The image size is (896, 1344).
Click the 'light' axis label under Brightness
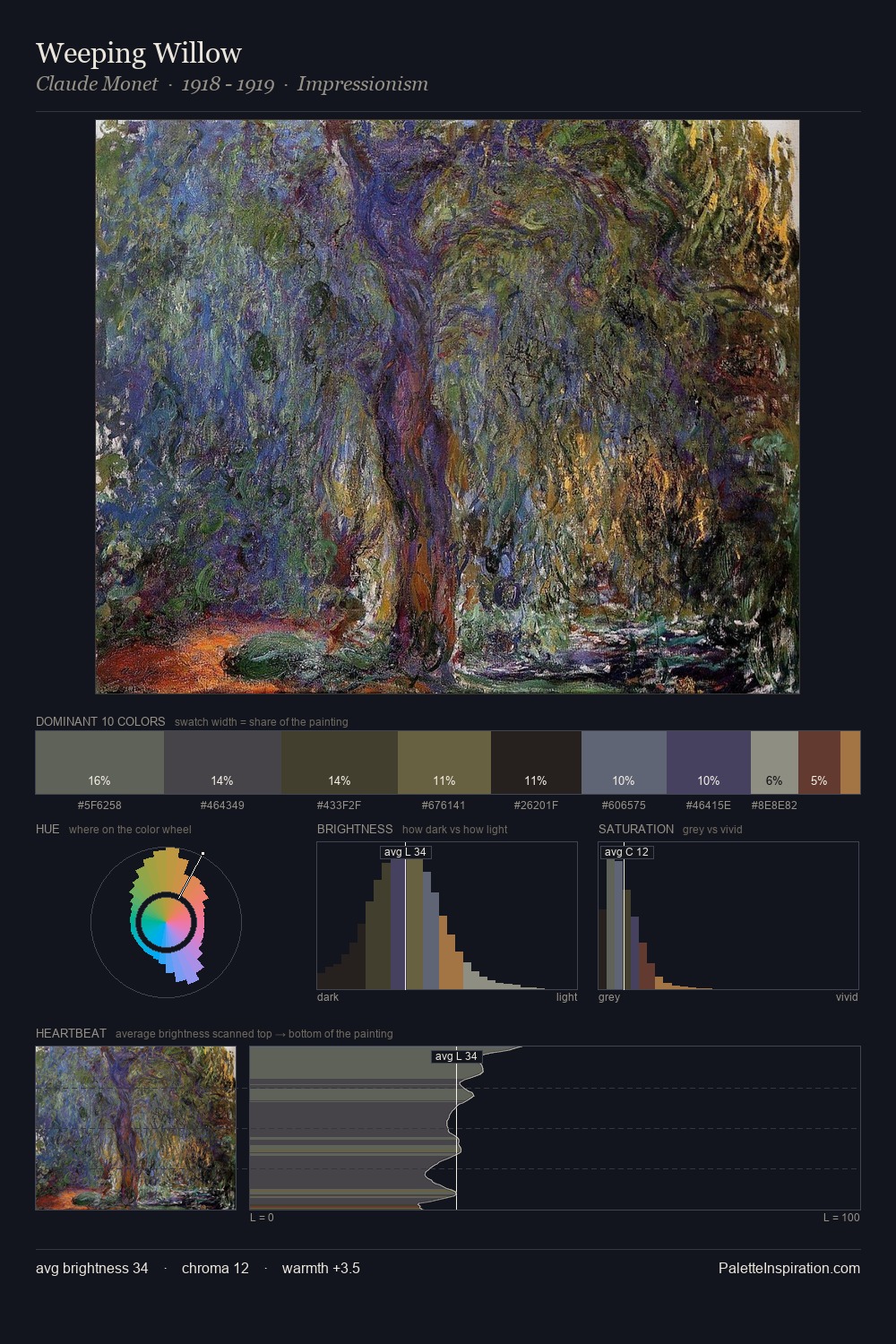(x=566, y=997)
